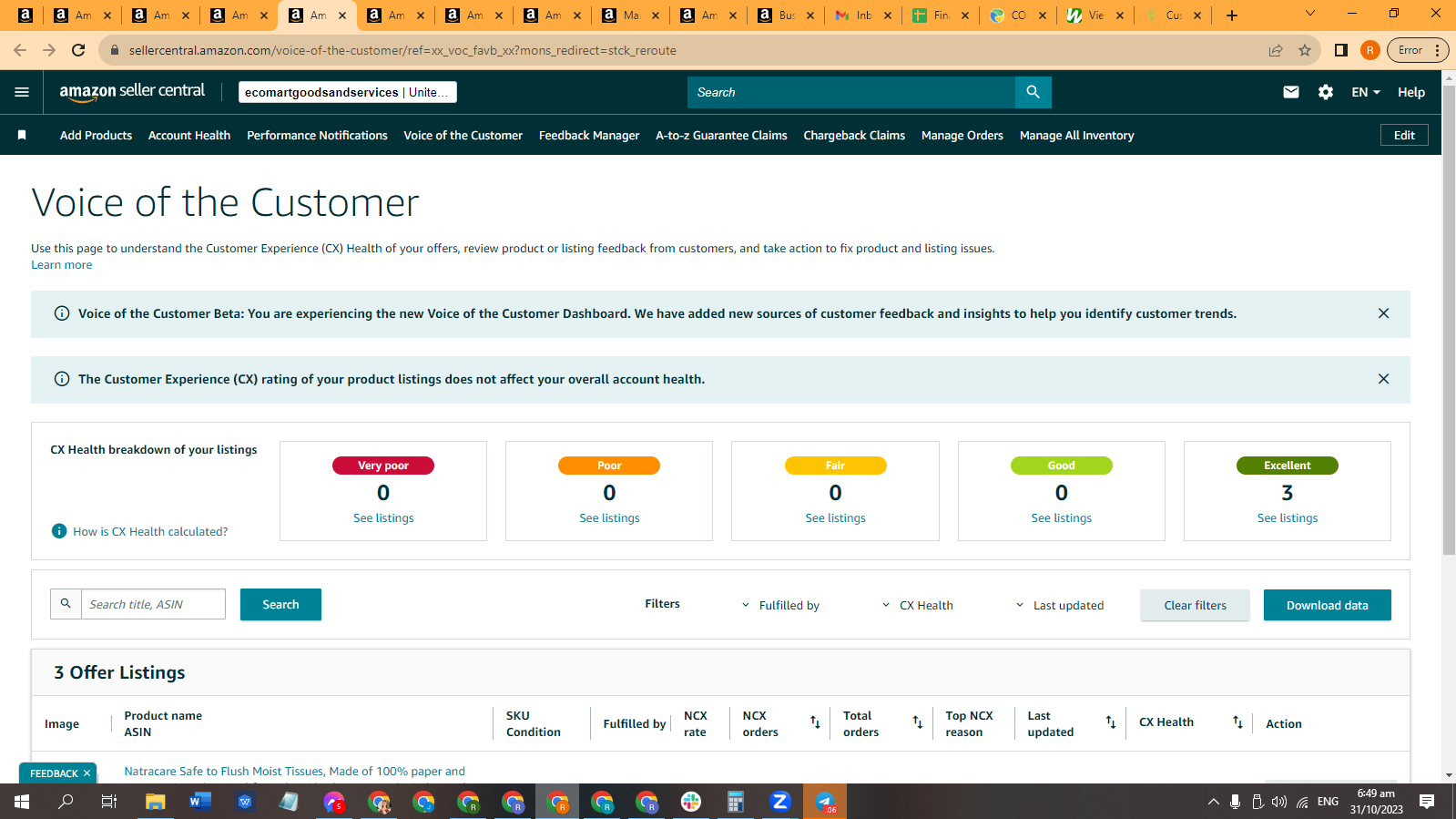Open the Seller Central hamburger menu
The image size is (1456, 819).
coord(22,92)
